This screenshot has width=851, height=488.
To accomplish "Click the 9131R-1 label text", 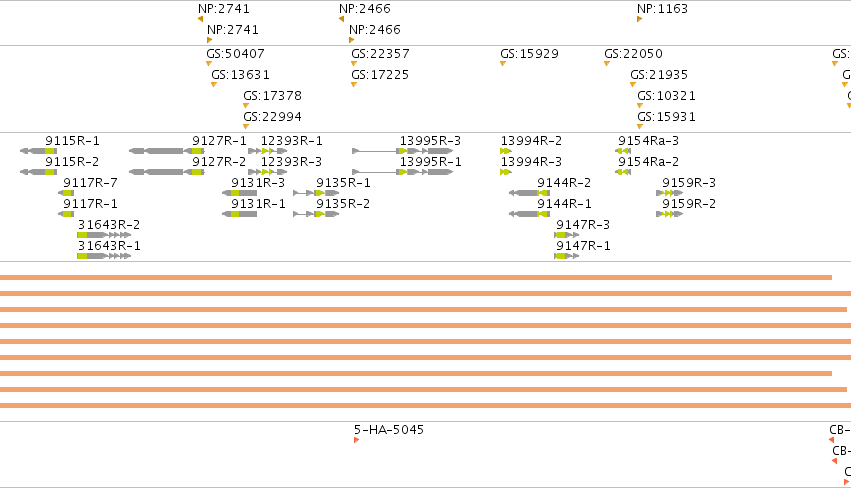I will click(x=258, y=204).
